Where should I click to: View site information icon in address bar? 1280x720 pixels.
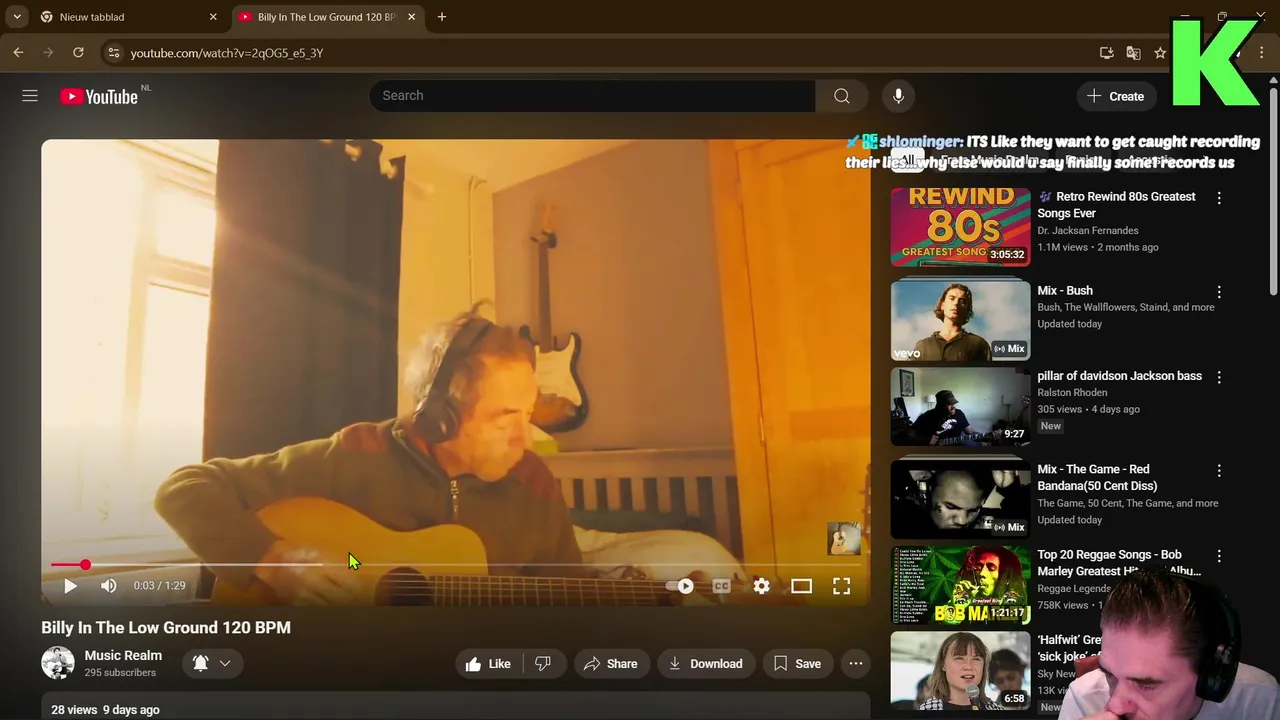point(114,53)
